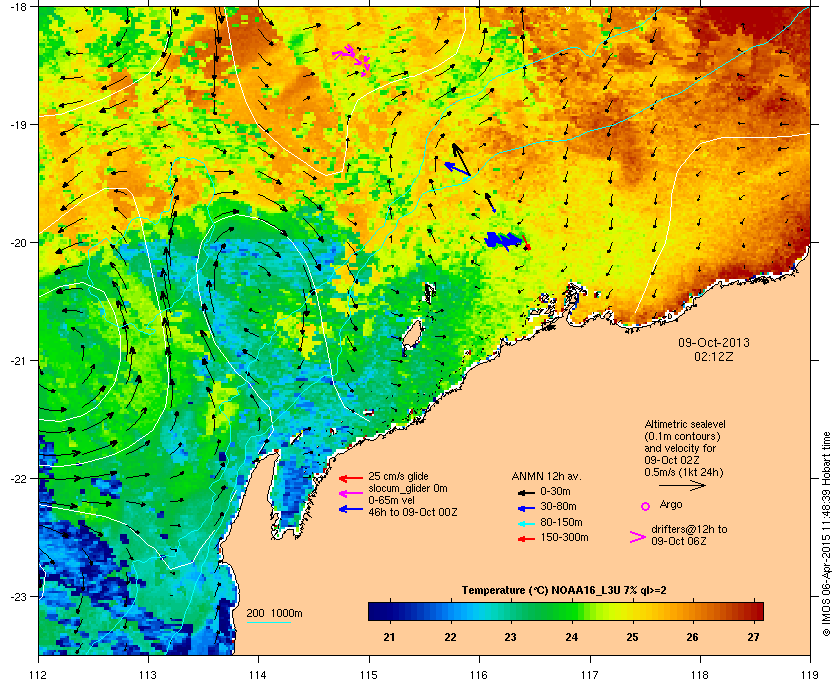This screenshot has width=840, height=680.
Task: Click the '200 1000m' depth contour label
Action: coord(274,613)
